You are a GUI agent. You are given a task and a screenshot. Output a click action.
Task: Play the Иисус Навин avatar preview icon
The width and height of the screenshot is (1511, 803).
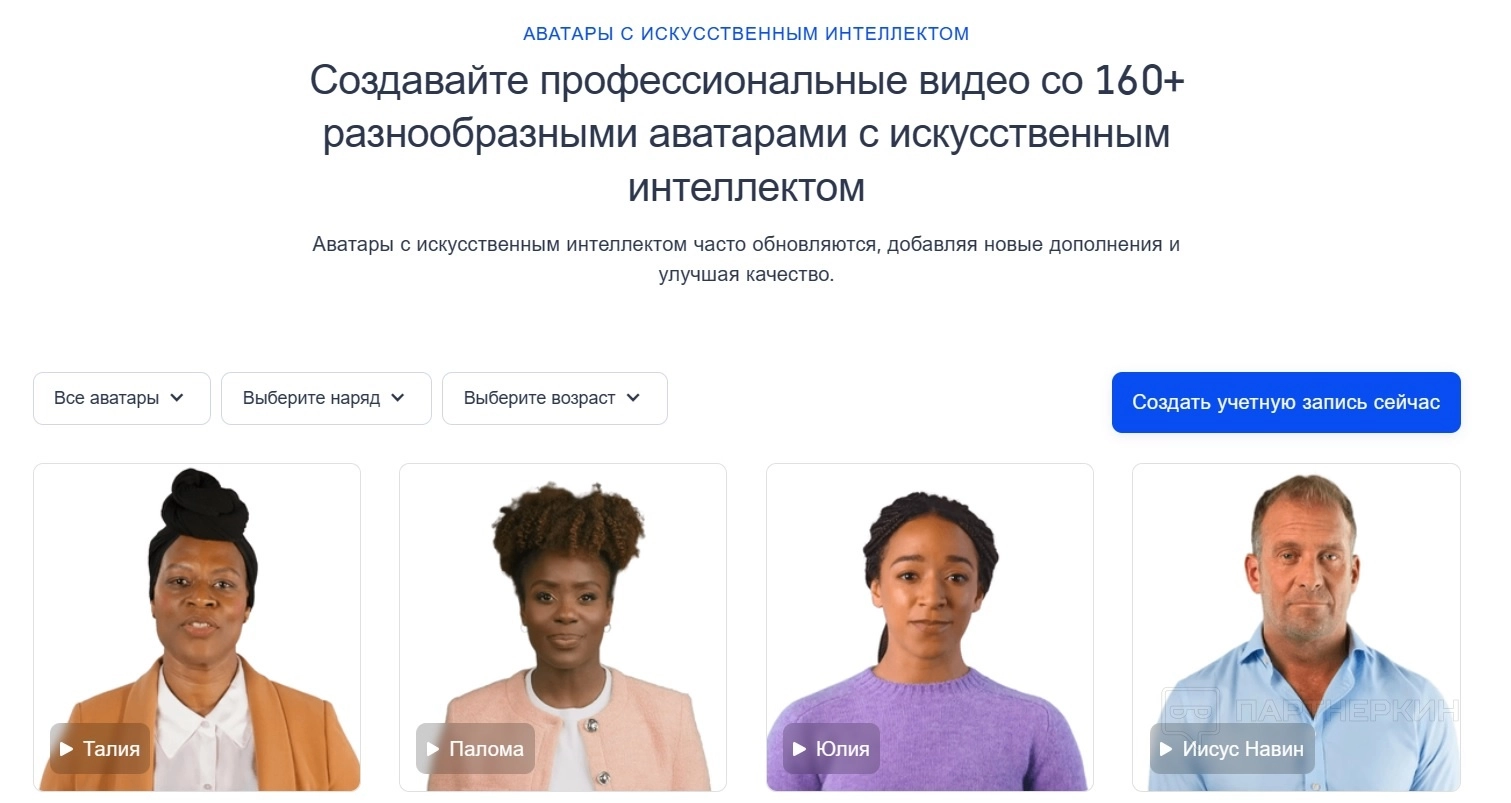(x=1166, y=749)
